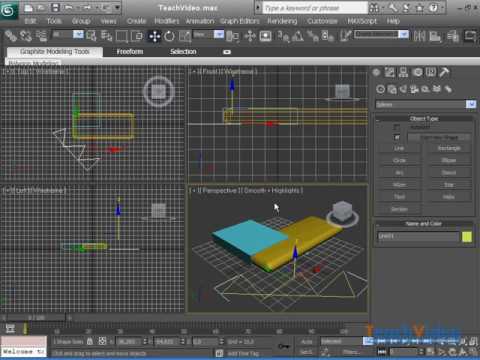
Task: Toggle the Selection Lock padlock
Action: pos(90,341)
